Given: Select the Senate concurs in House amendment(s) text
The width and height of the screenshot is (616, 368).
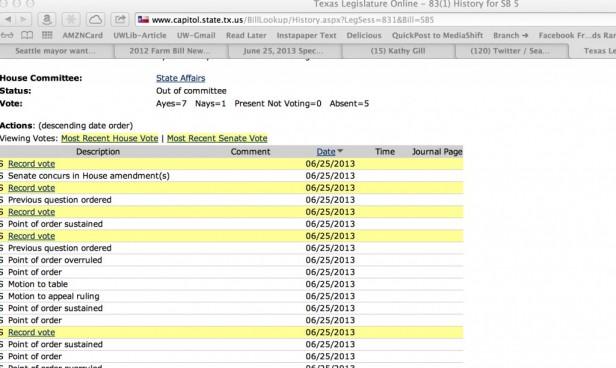Looking at the screenshot, I should (89, 176).
